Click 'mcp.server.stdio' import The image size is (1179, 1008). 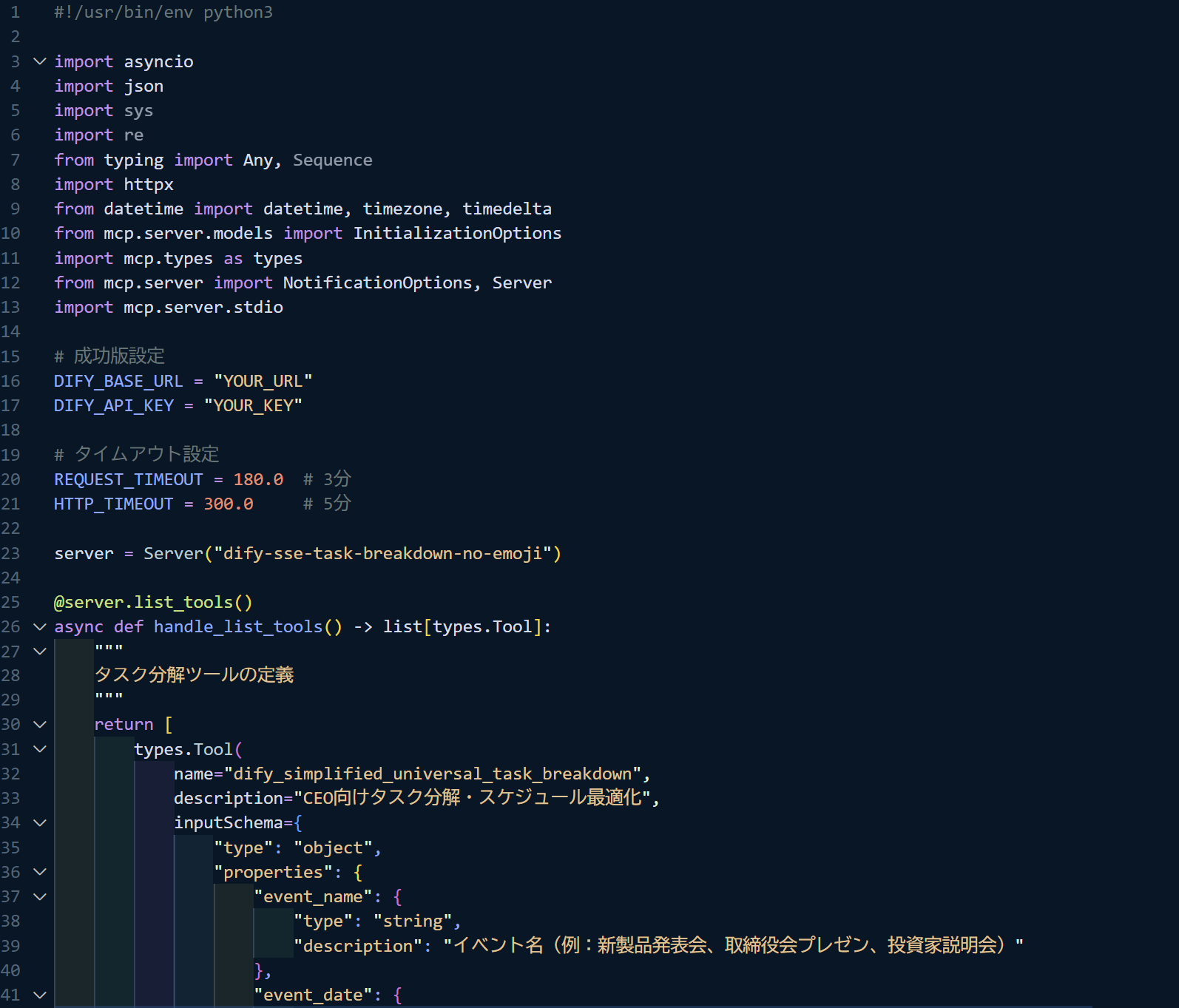(203, 307)
